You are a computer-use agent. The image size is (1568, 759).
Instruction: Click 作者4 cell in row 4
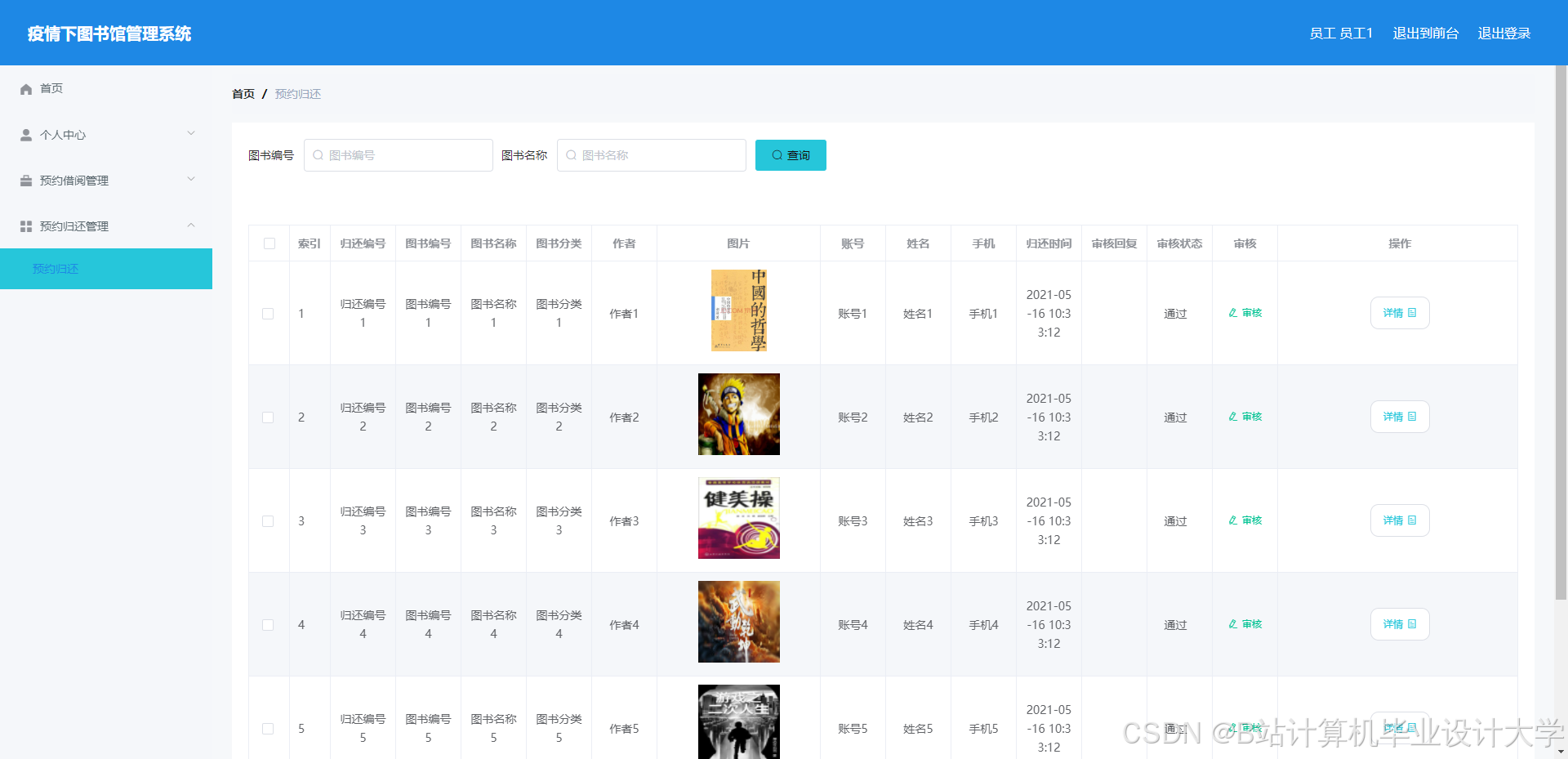tap(624, 625)
